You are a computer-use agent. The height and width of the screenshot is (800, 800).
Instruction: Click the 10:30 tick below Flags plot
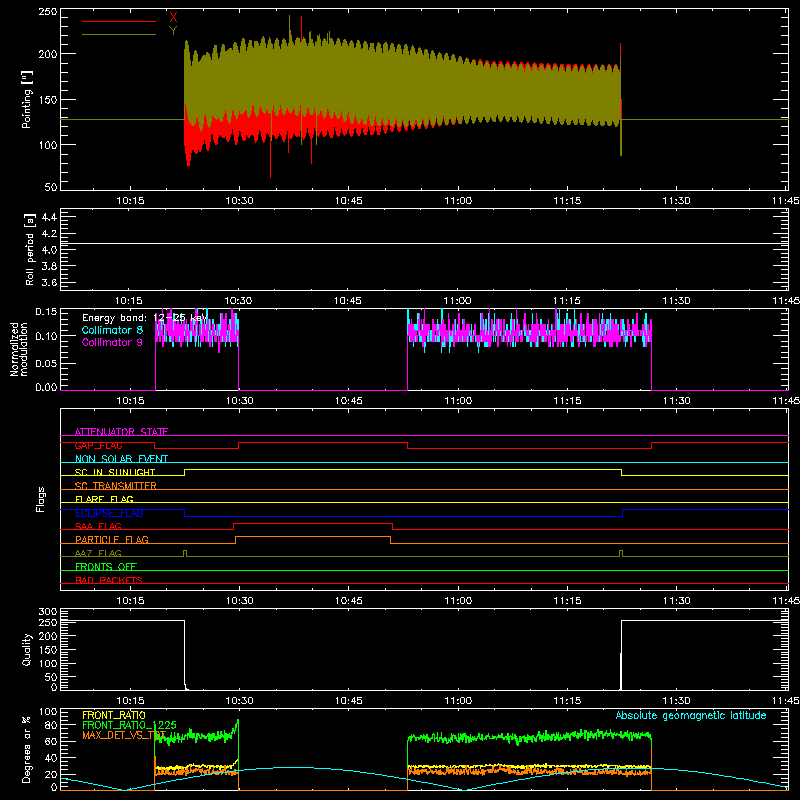click(239, 601)
